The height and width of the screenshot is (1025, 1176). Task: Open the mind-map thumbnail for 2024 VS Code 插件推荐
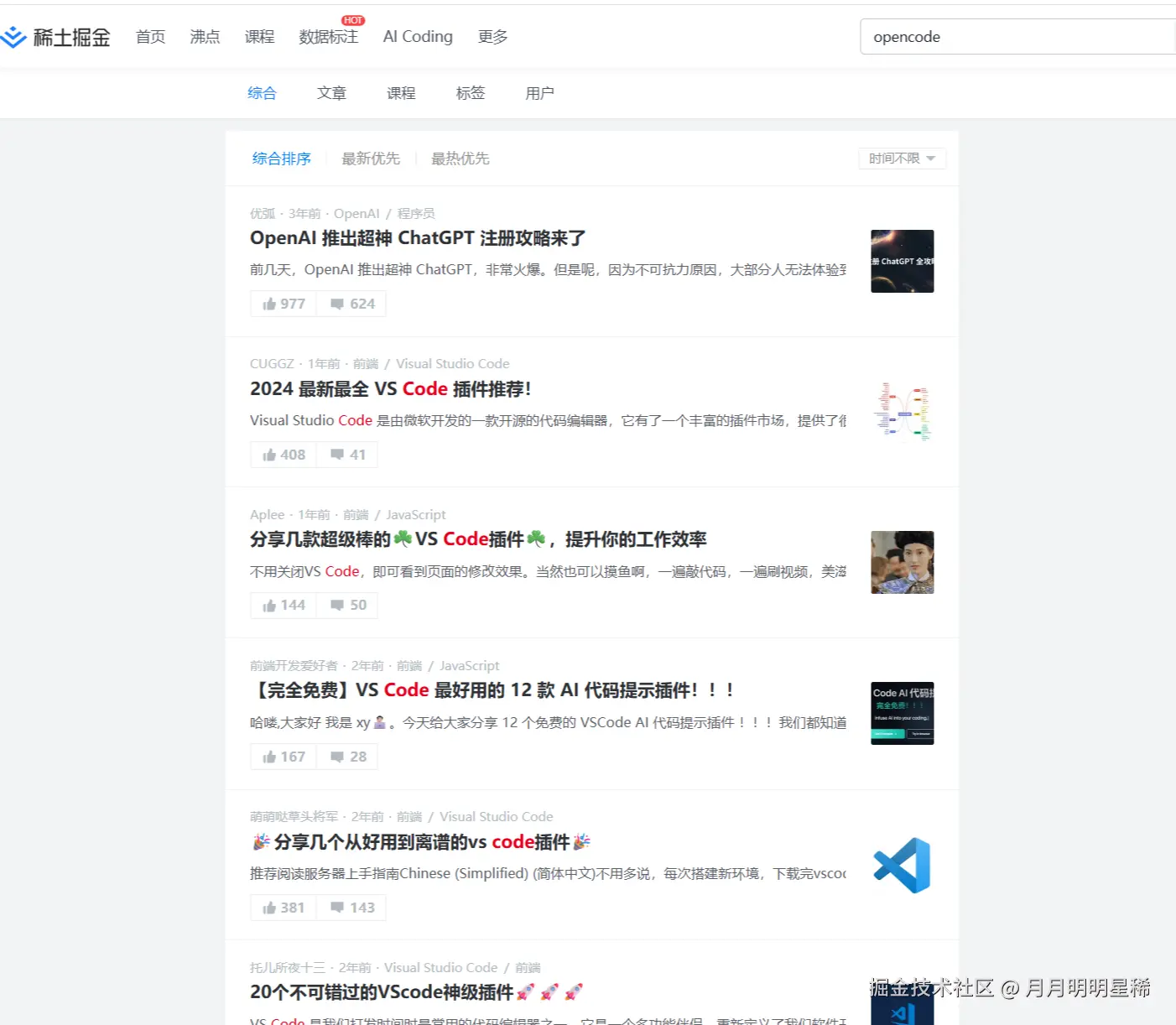point(902,412)
